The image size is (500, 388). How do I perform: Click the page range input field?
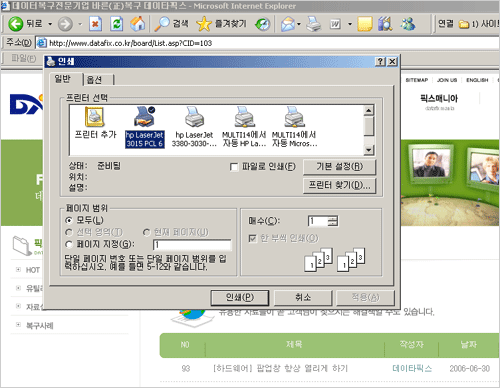click(x=192, y=245)
